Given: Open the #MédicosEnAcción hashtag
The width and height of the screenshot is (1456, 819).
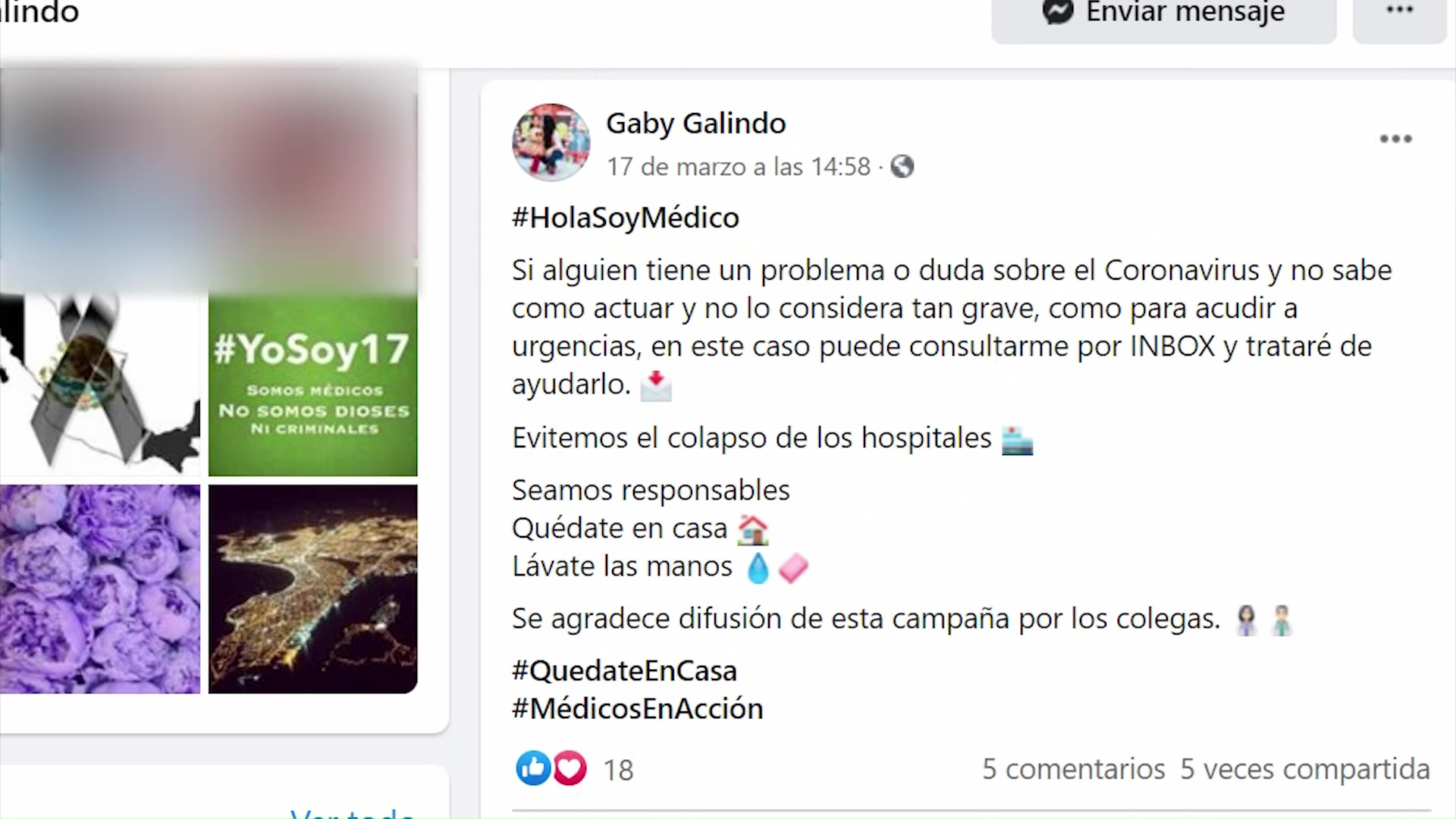Looking at the screenshot, I should click(x=638, y=709).
